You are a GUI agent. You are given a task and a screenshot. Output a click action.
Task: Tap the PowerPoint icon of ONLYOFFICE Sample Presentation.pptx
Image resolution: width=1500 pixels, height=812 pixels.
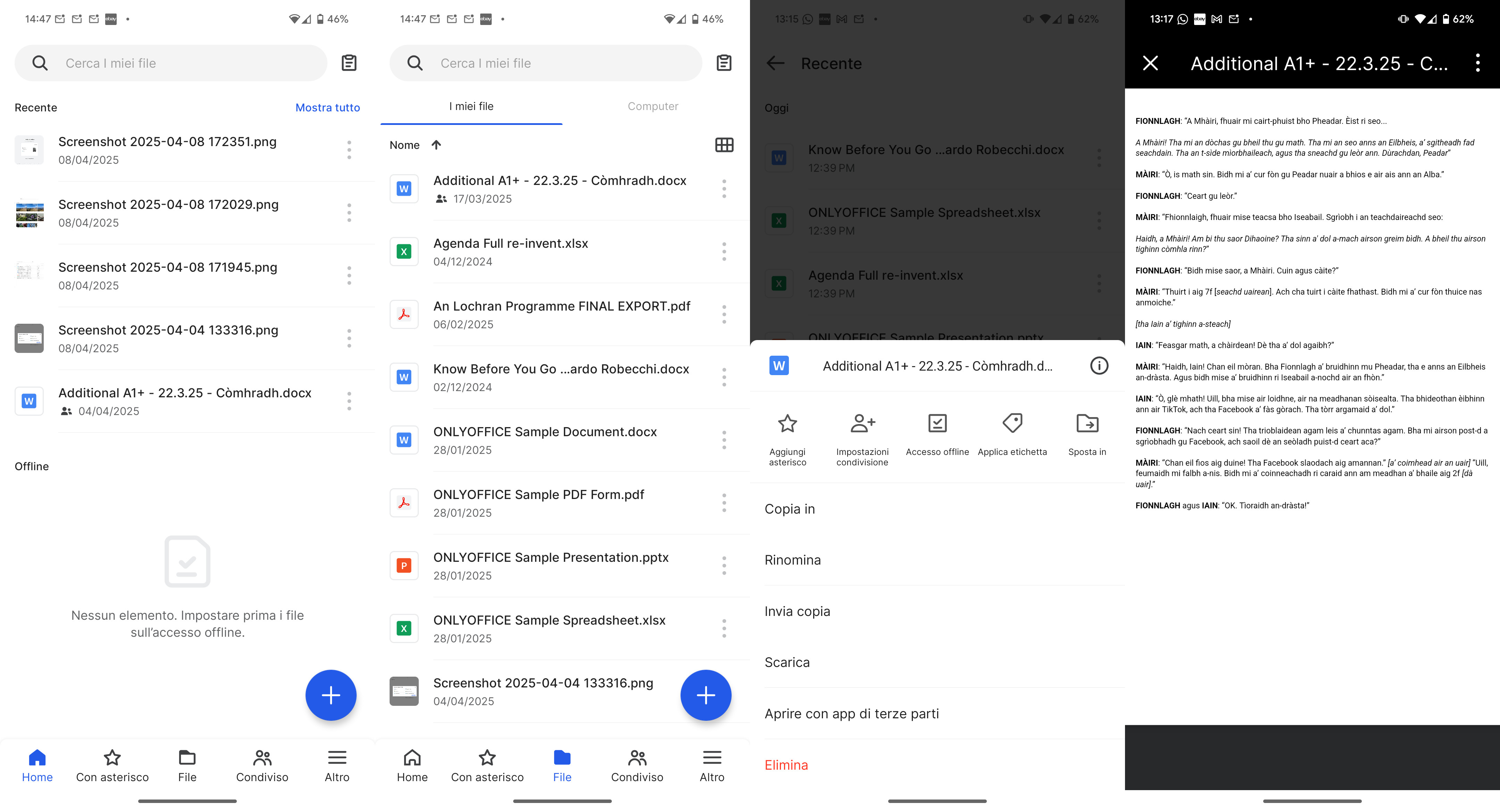coord(403,566)
